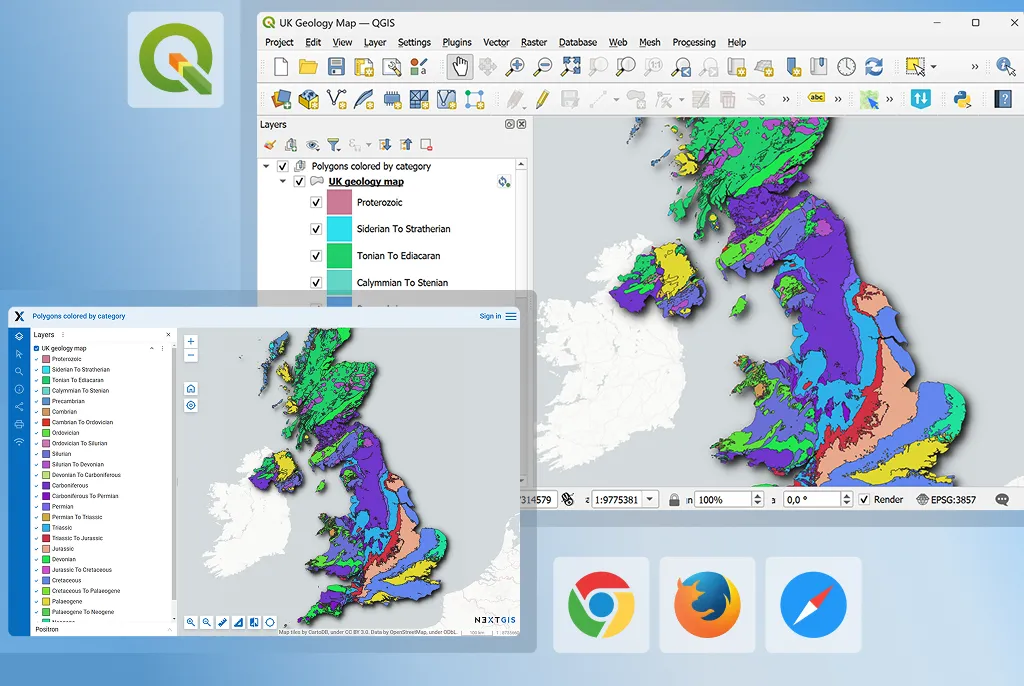The height and width of the screenshot is (686, 1024).
Task: Toggle the Cambrian checkmark in web legend
Action: (37, 412)
